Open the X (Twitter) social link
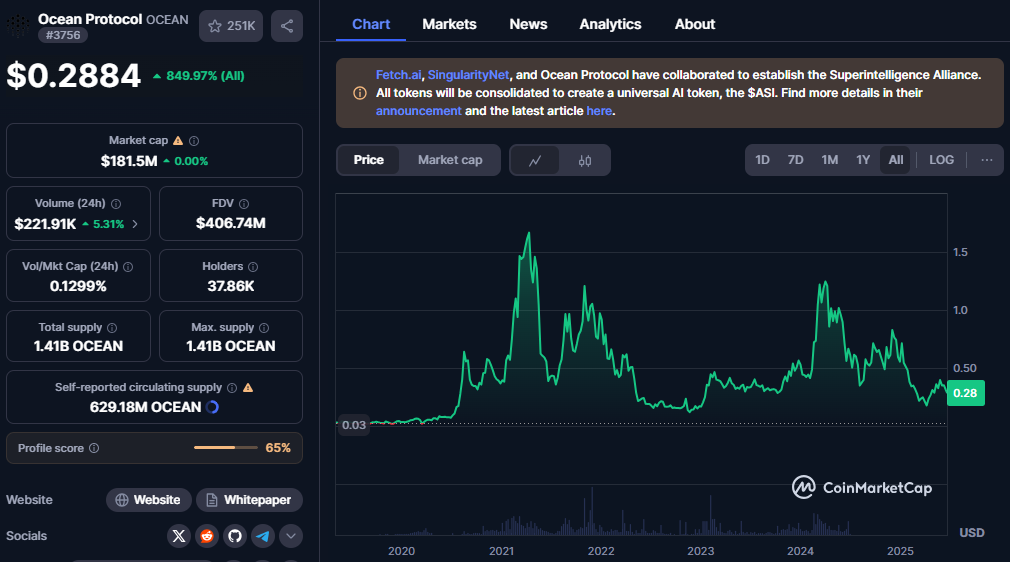This screenshot has height=562, width=1010. [x=179, y=536]
